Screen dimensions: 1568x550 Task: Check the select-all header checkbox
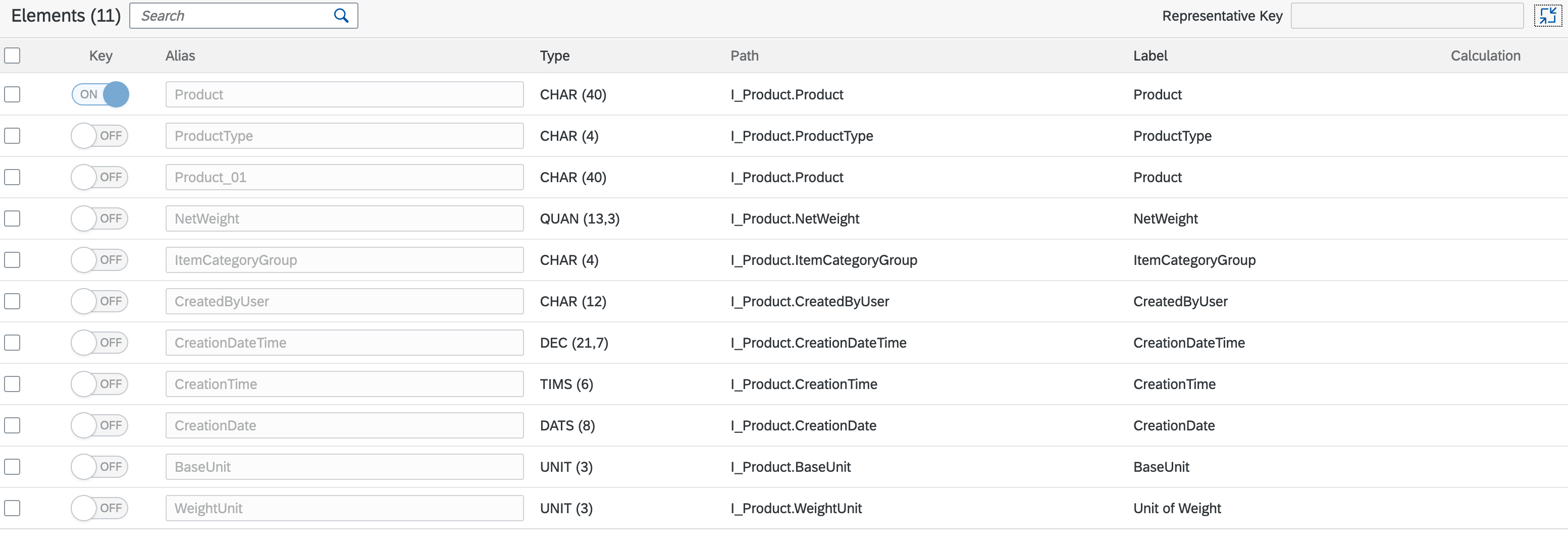12,56
